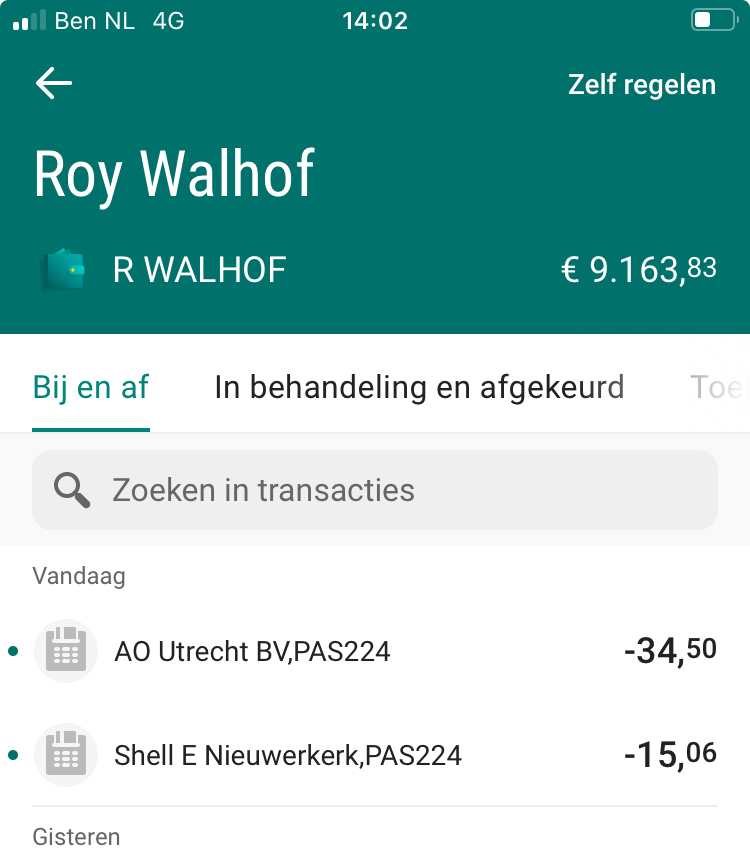
Task: Tap the -15,06 transaction amount
Action: (669, 754)
